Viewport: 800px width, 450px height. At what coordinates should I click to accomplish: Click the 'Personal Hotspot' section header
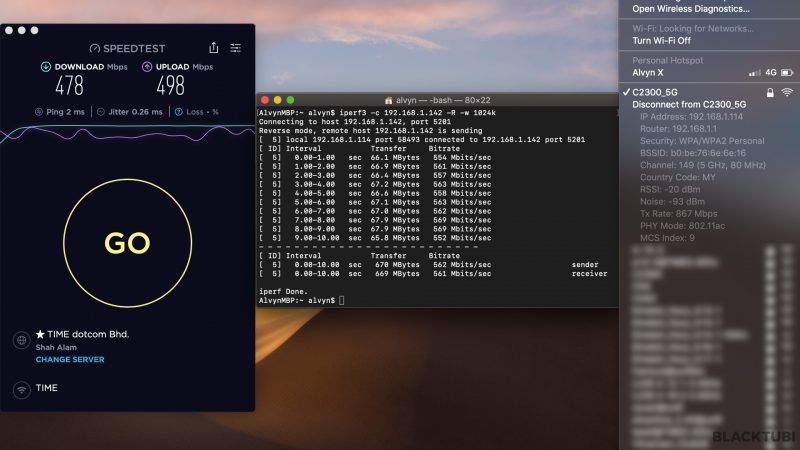pos(667,60)
